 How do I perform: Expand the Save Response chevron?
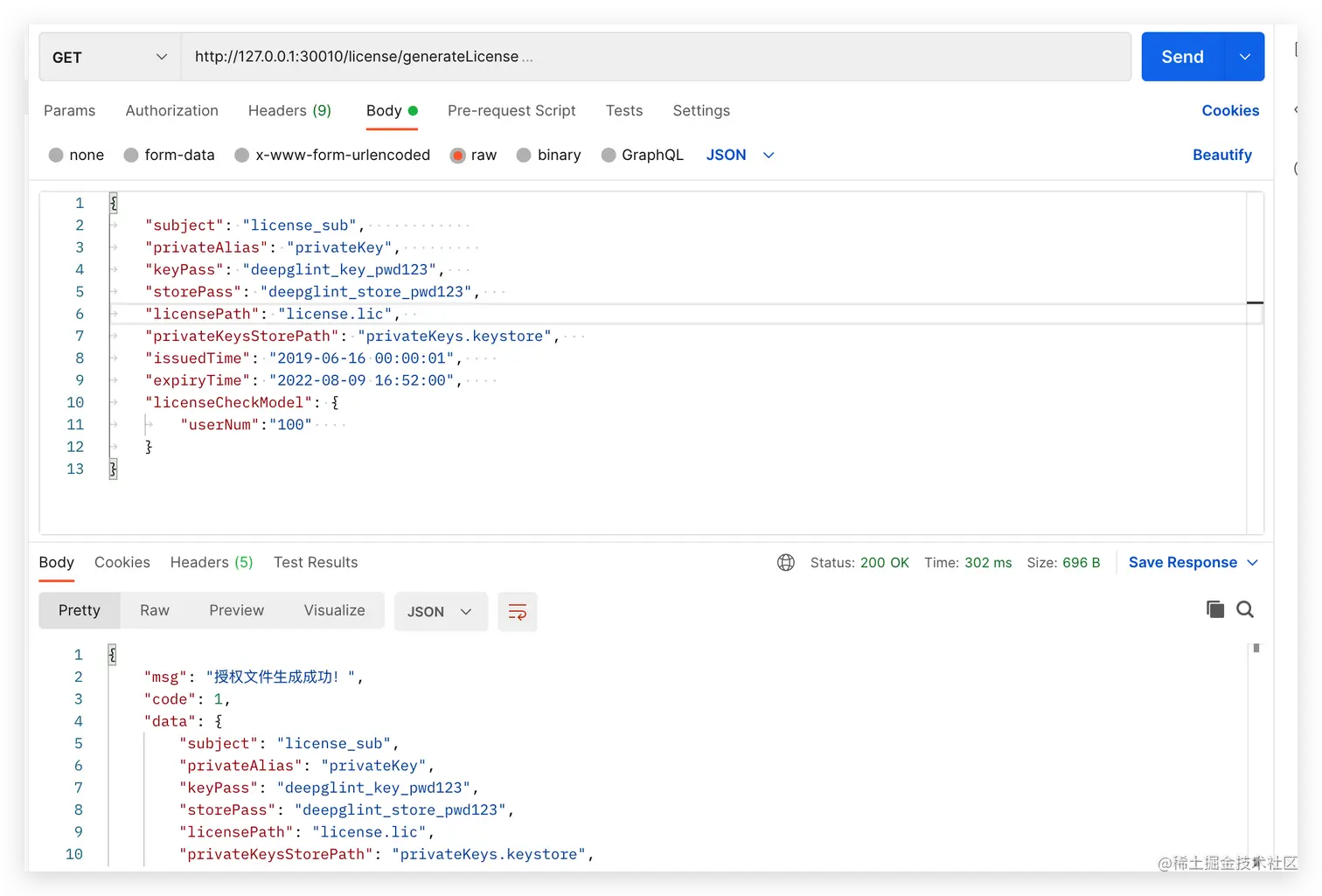click(x=1252, y=563)
